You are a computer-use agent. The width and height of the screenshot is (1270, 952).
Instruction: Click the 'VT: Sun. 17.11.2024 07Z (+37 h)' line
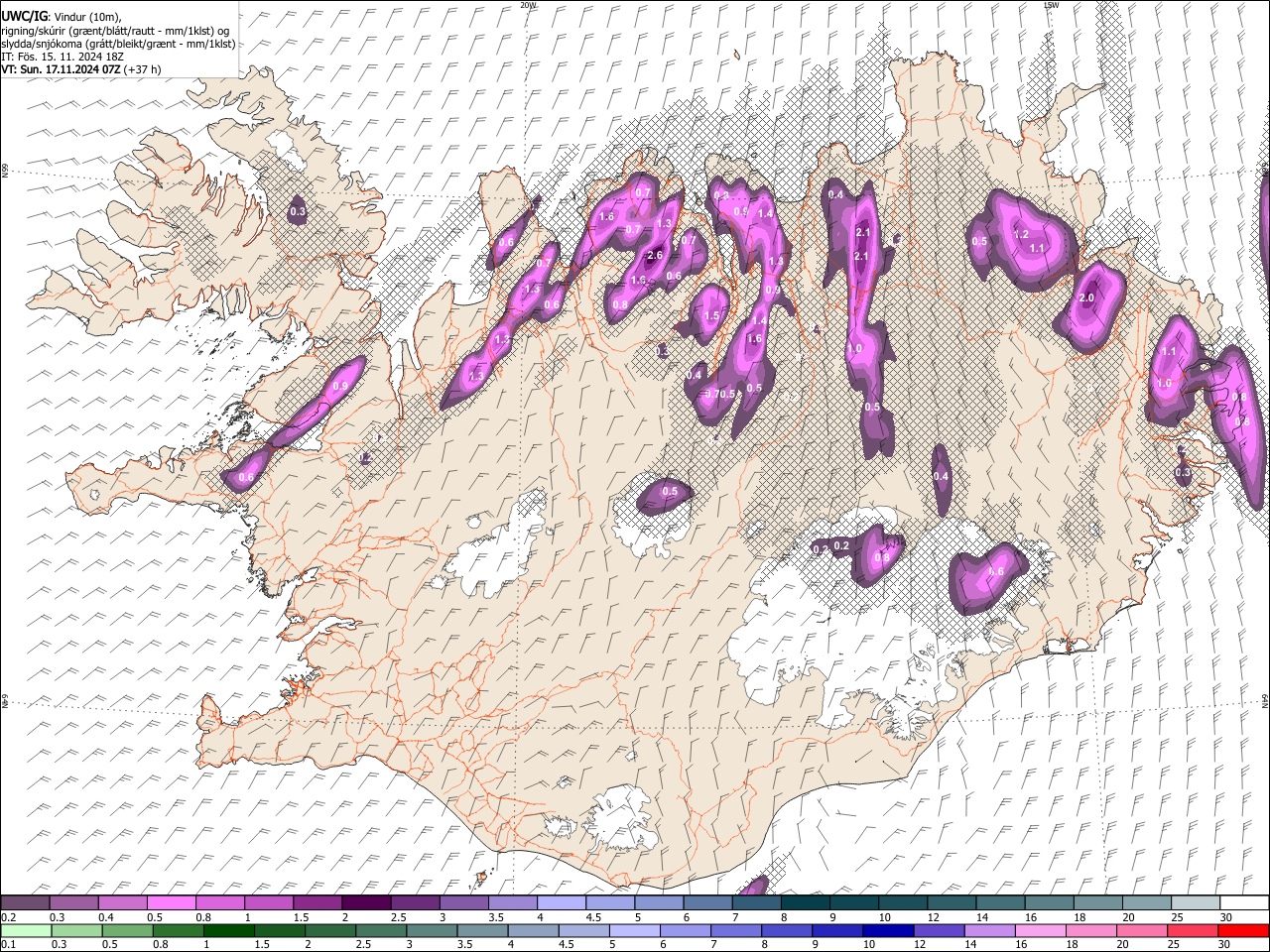click(81, 69)
